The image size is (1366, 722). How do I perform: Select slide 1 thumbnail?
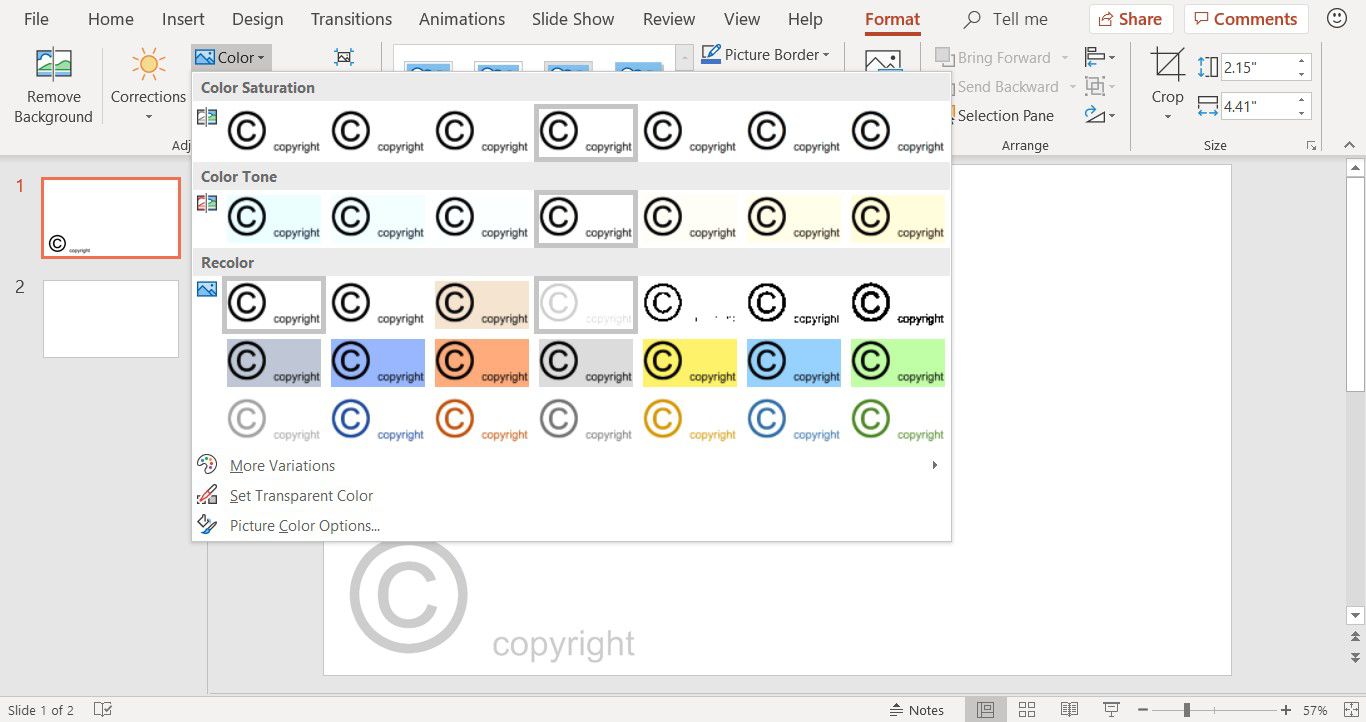pos(111,218)
